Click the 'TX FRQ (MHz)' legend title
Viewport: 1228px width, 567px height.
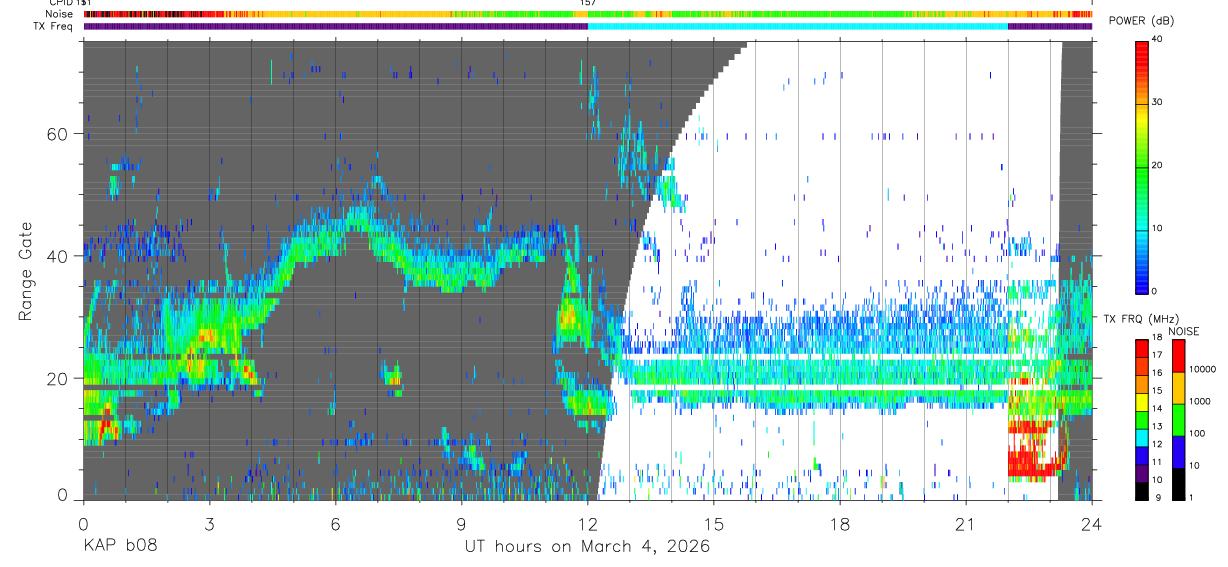click(x=1139, y=319)
